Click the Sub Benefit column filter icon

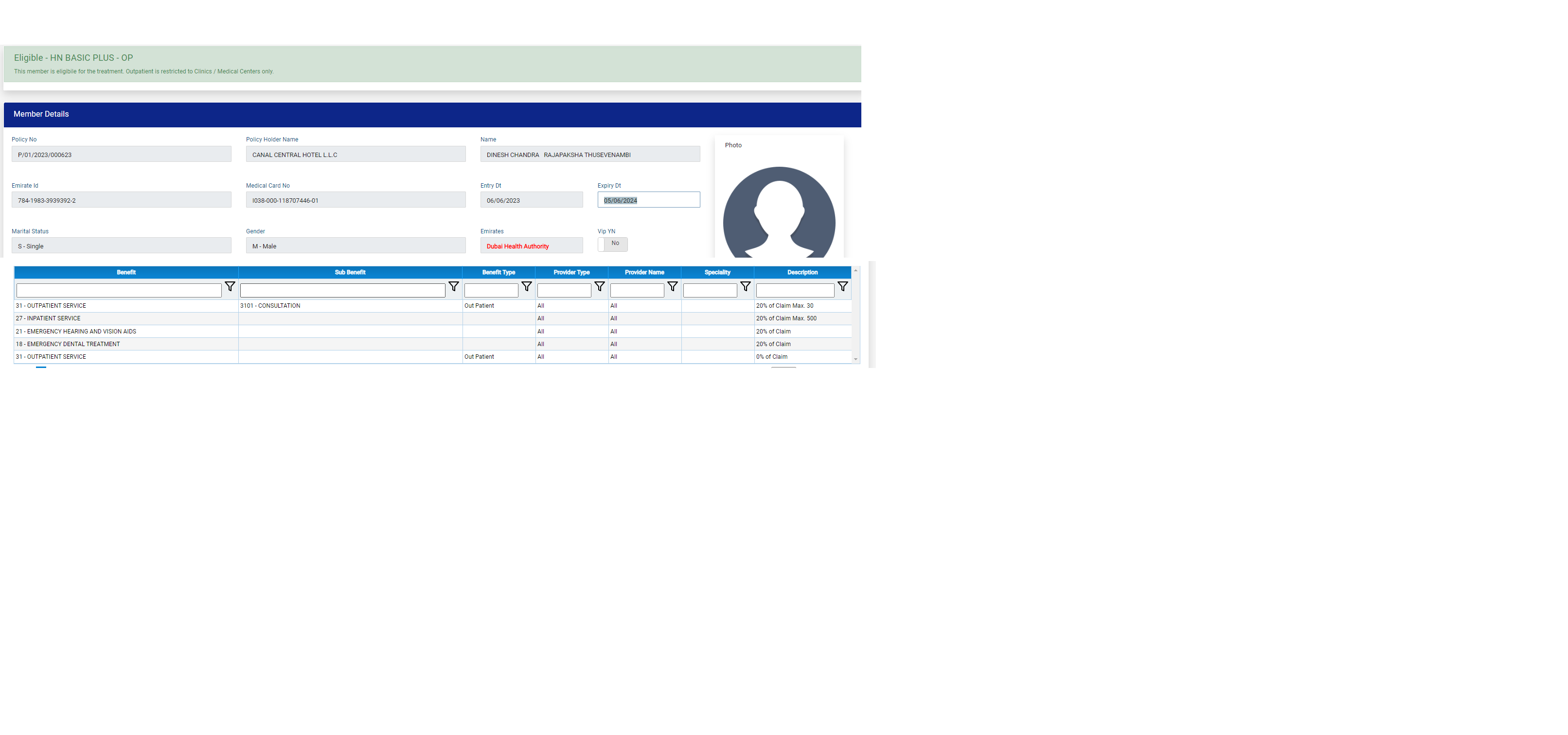(453, 287)
